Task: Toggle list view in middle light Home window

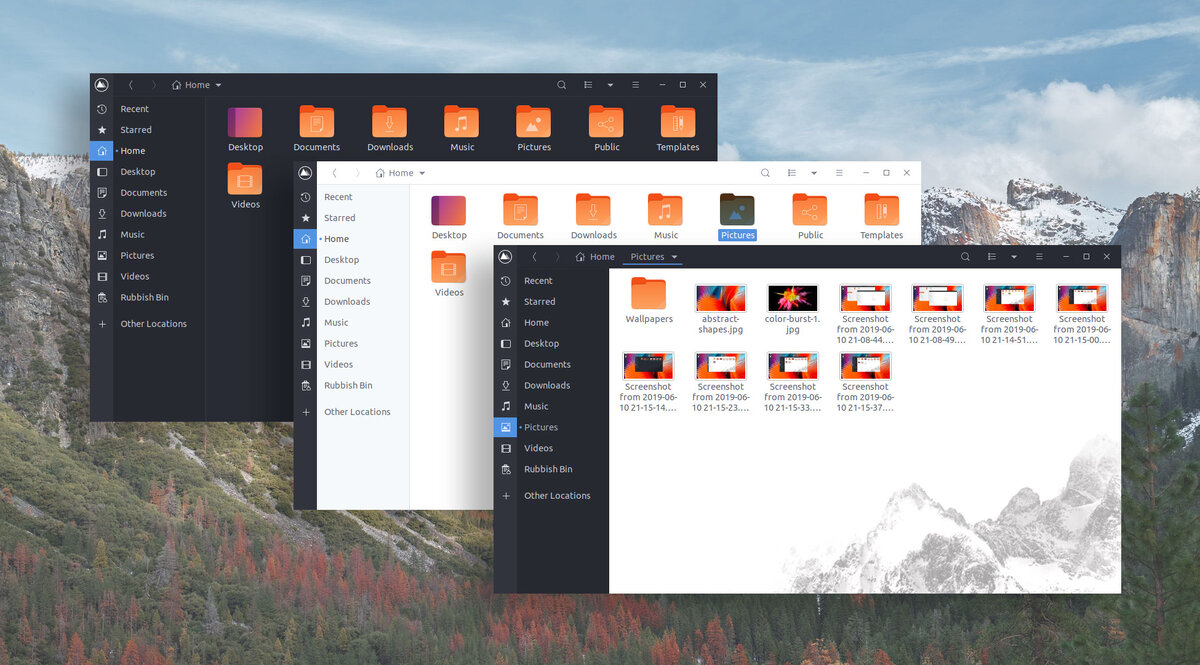Action: pos(792,173)
